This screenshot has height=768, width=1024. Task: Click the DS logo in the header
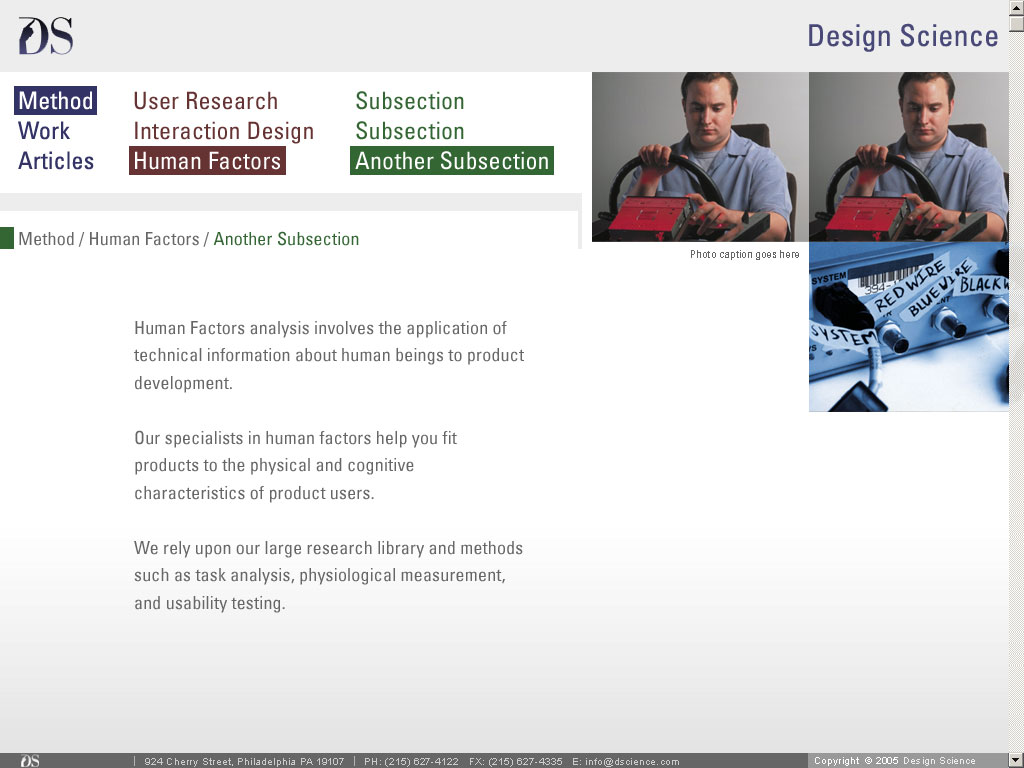point(45,36)
